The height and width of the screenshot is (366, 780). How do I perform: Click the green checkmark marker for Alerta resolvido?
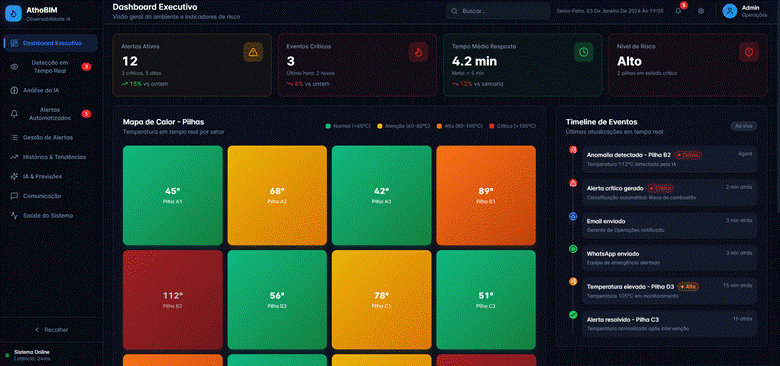[x=573, y=314]
